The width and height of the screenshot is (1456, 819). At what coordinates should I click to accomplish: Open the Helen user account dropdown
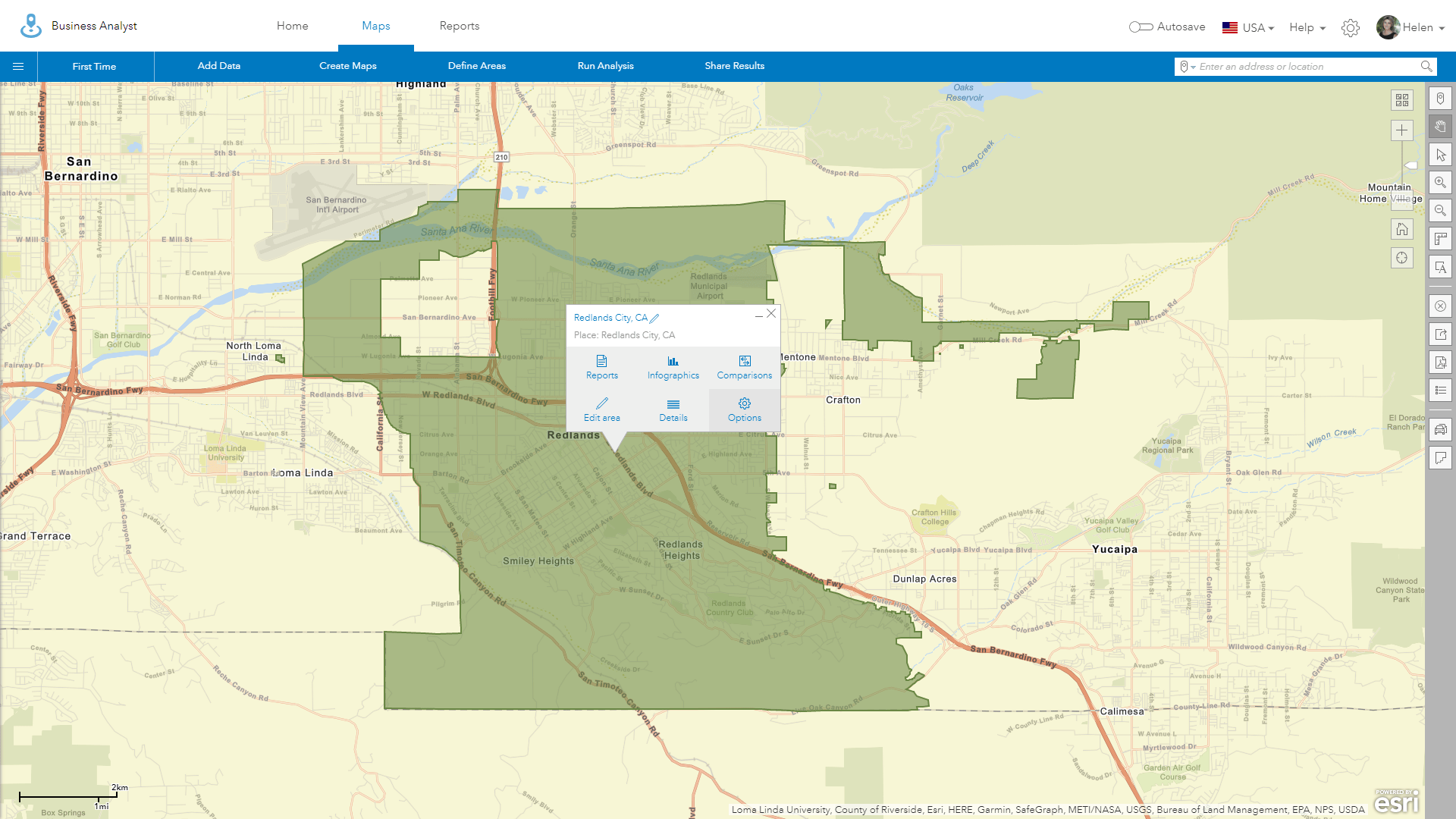1410,27
